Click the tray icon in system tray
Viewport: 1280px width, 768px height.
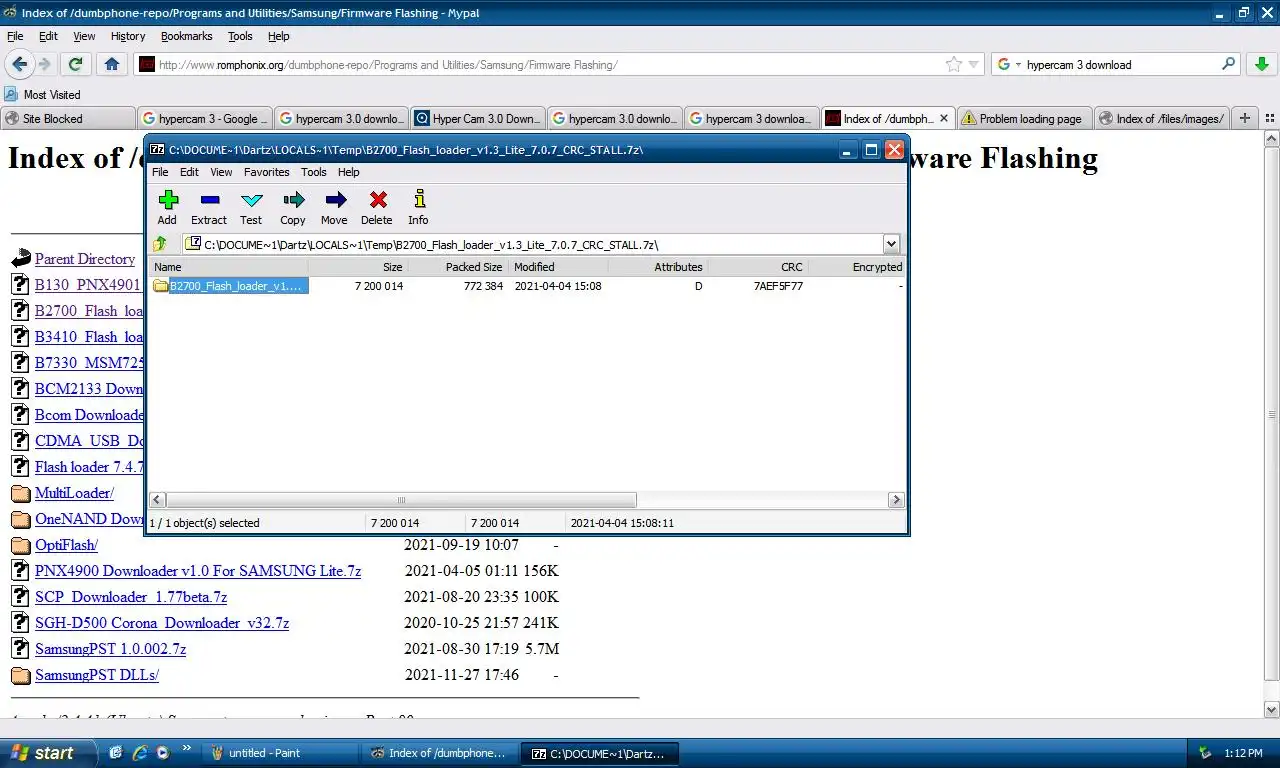coord(1205,753)
